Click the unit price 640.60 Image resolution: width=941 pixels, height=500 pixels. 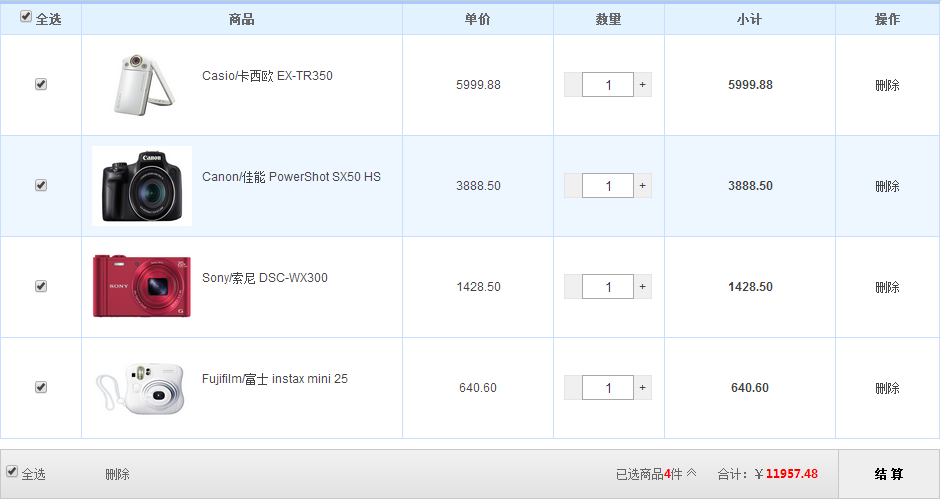pos(478,388)
